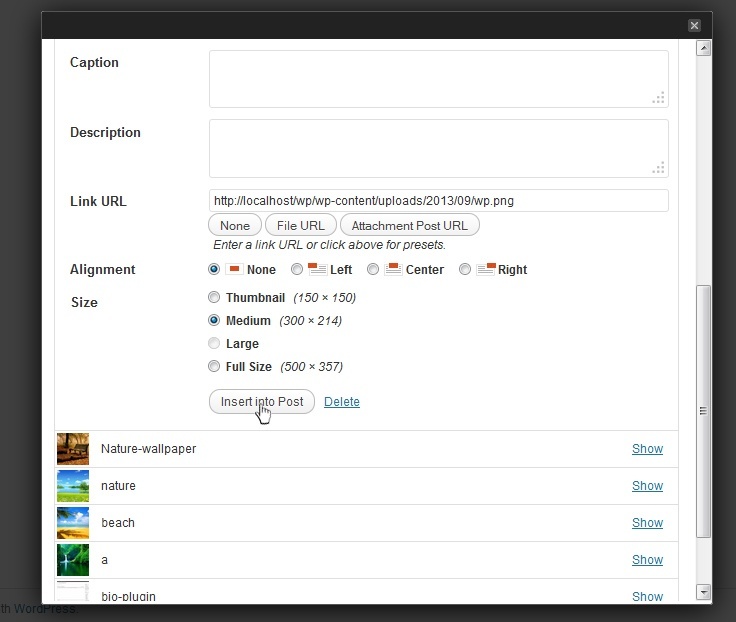Click in the Link URL field
Screen dimensions: 736x622
[x=438, y=200]
